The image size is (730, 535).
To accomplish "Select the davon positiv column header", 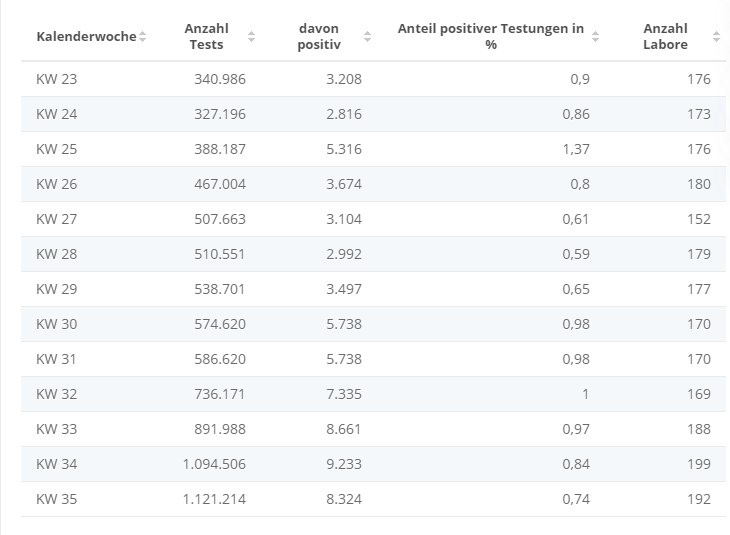I will pyautogui.click(x=319, y=37).
